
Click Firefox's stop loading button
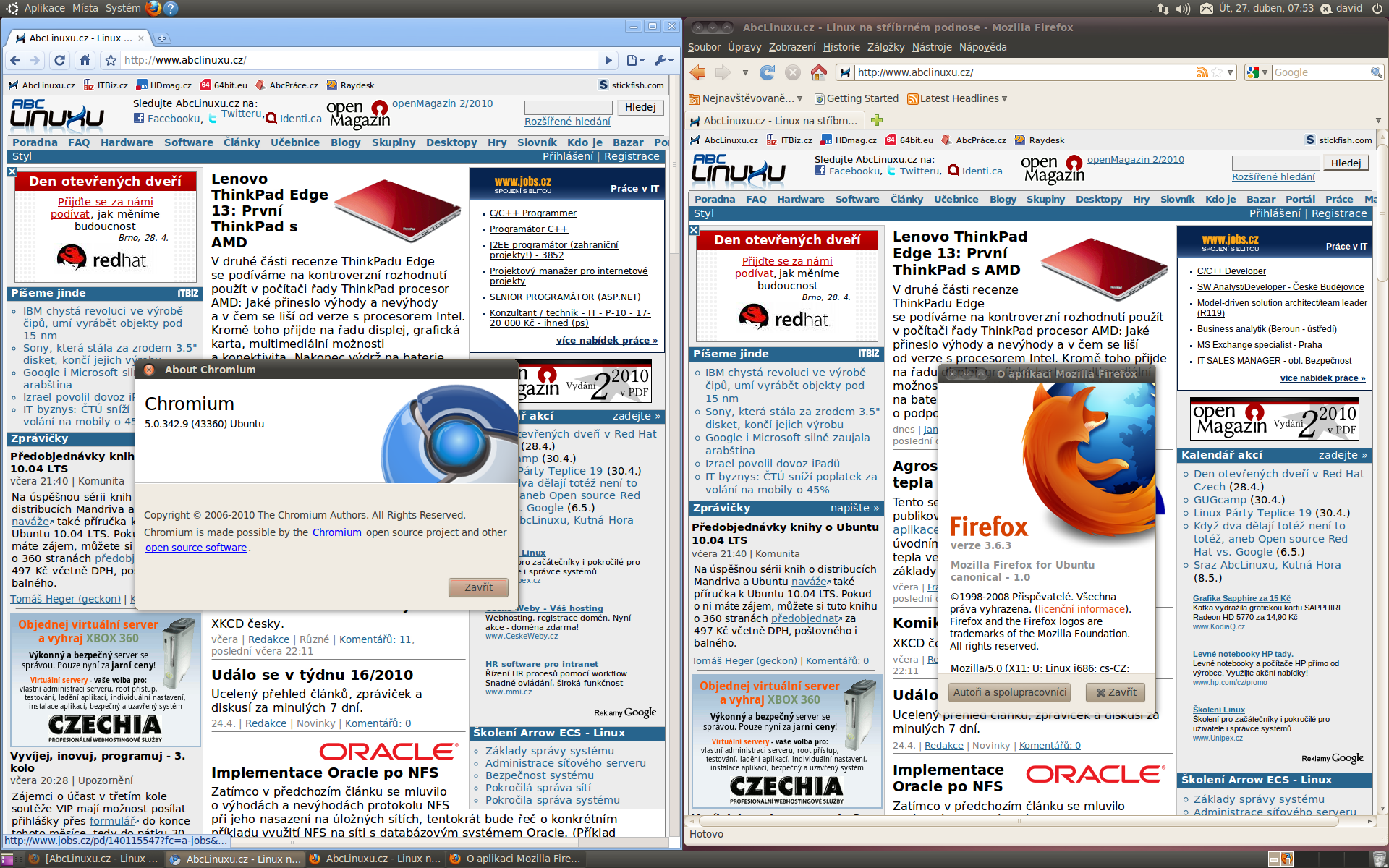tap(793, 72)
